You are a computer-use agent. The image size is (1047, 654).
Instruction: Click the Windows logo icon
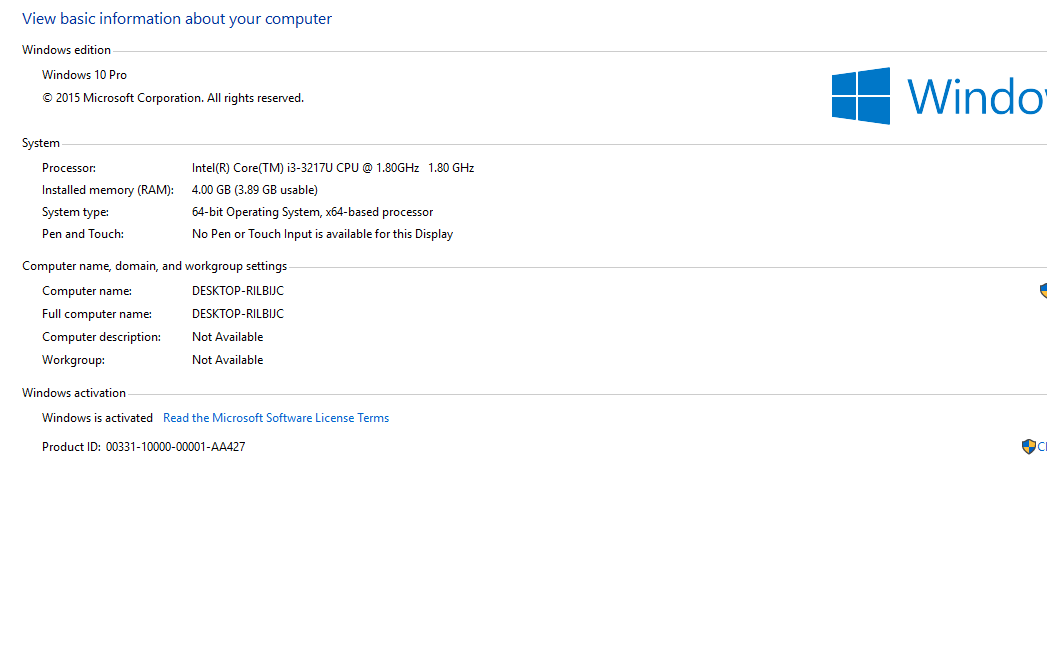coord(861,96)
